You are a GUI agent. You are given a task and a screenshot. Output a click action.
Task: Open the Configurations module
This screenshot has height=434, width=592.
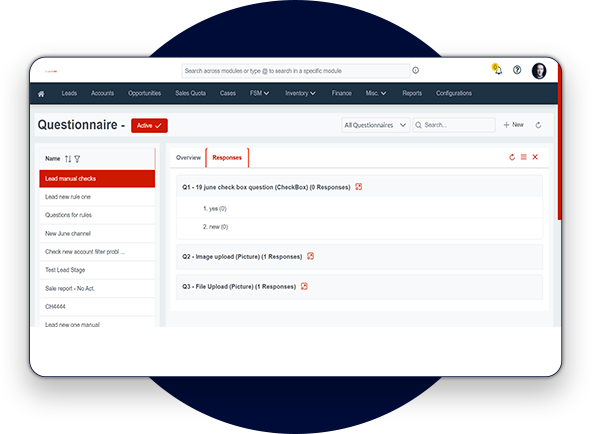454,93
